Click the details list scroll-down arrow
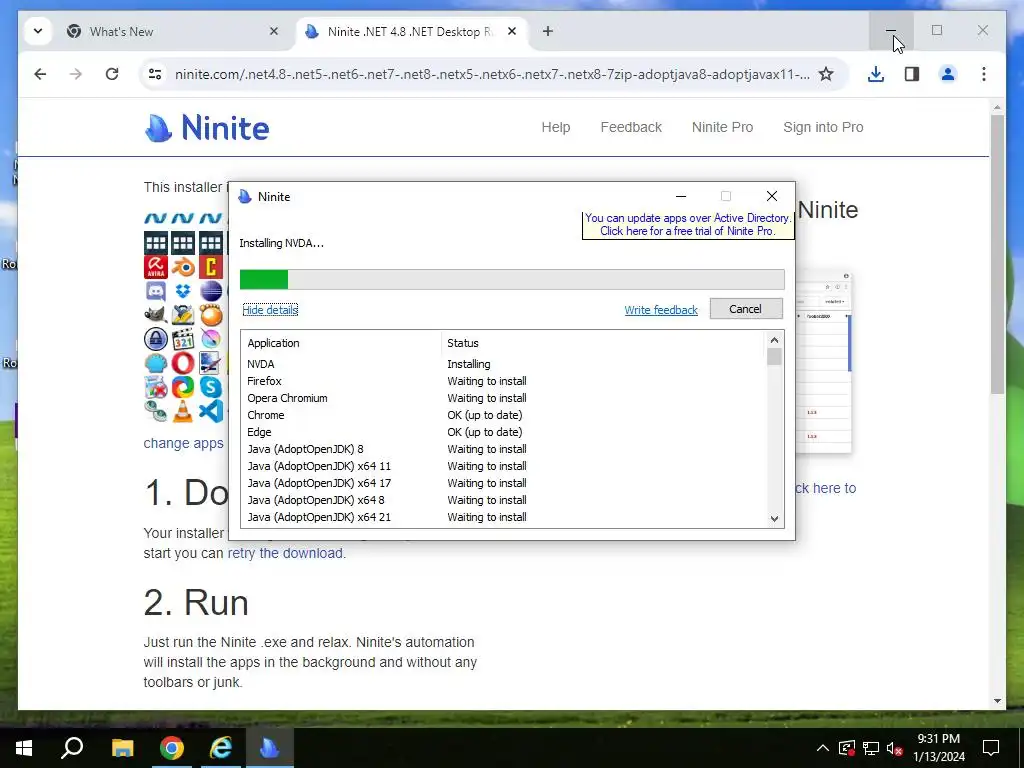The height and width of the screenshot is (768, 1024). coord(774,519)
